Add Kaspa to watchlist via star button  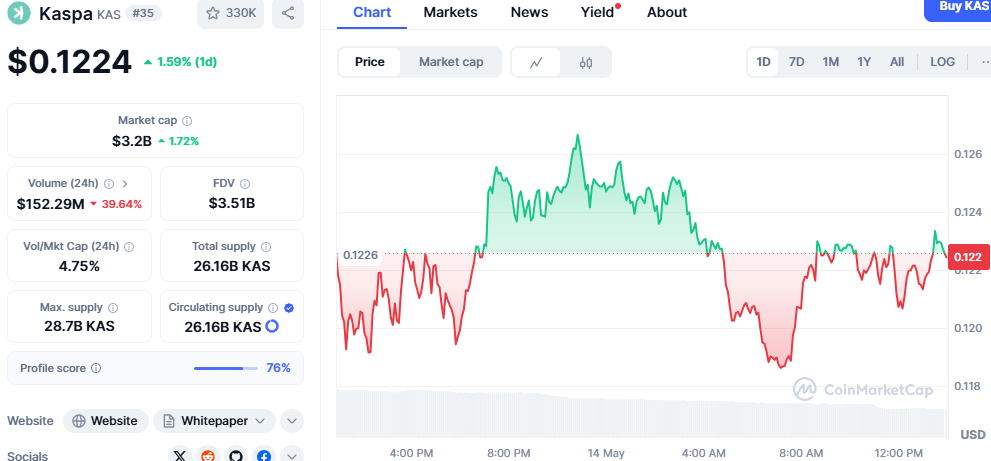[x=231, y=13]
